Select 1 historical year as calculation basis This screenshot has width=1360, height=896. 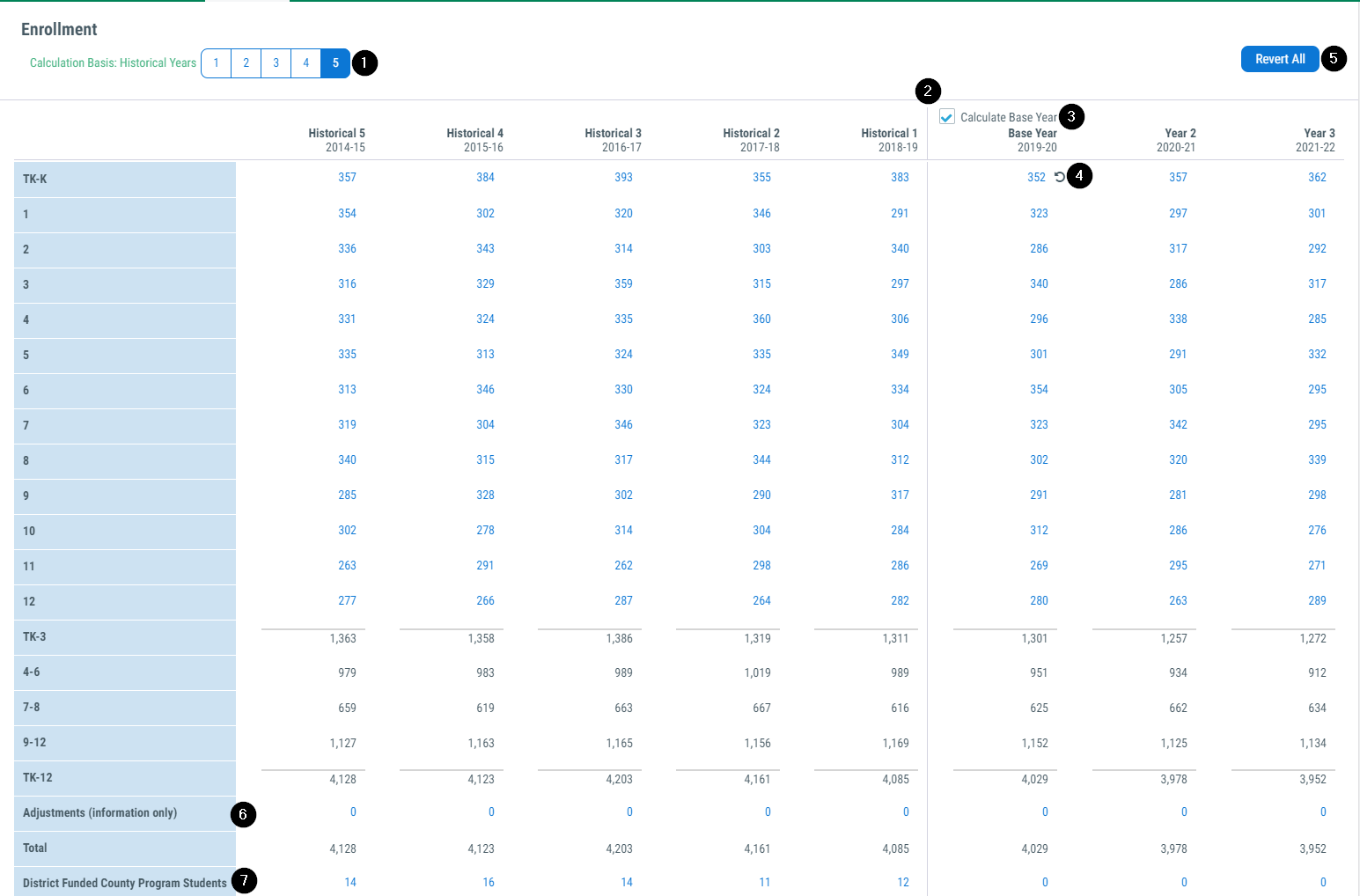pos(216,63)
